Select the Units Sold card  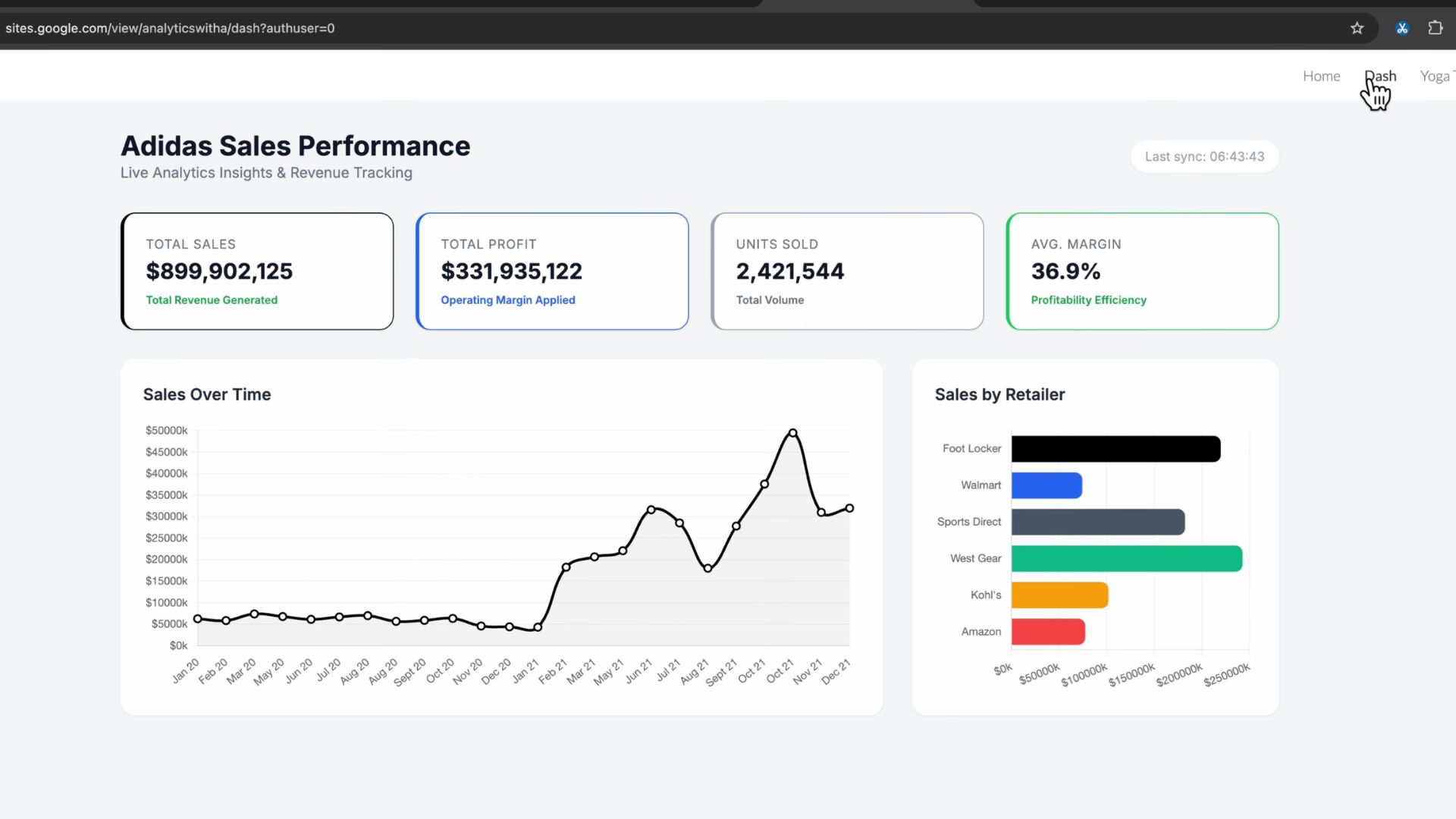click(847, 271)
